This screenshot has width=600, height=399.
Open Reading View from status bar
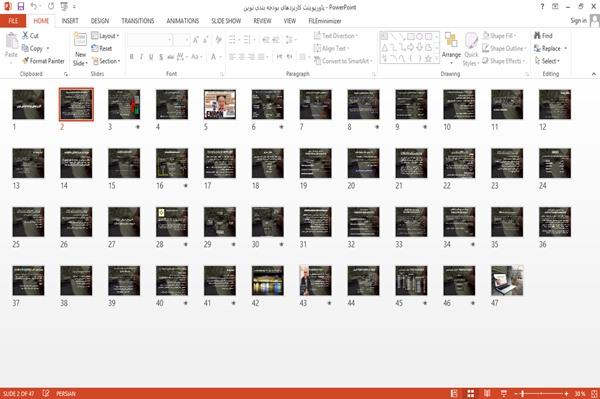coord(487,393)
